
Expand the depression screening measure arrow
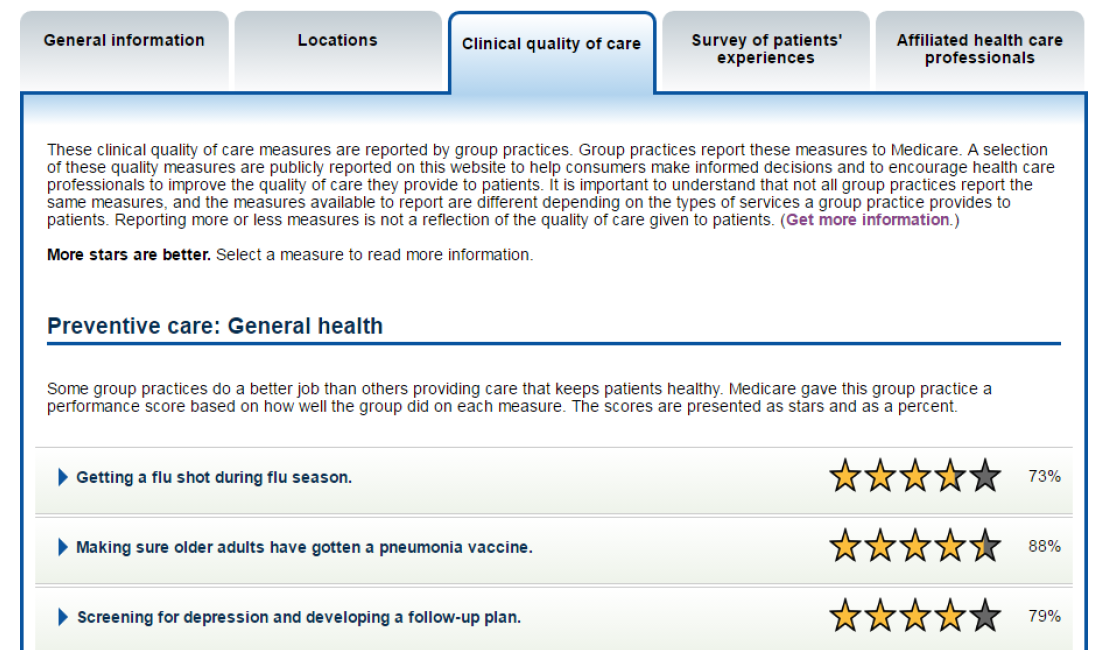point(63,617)
